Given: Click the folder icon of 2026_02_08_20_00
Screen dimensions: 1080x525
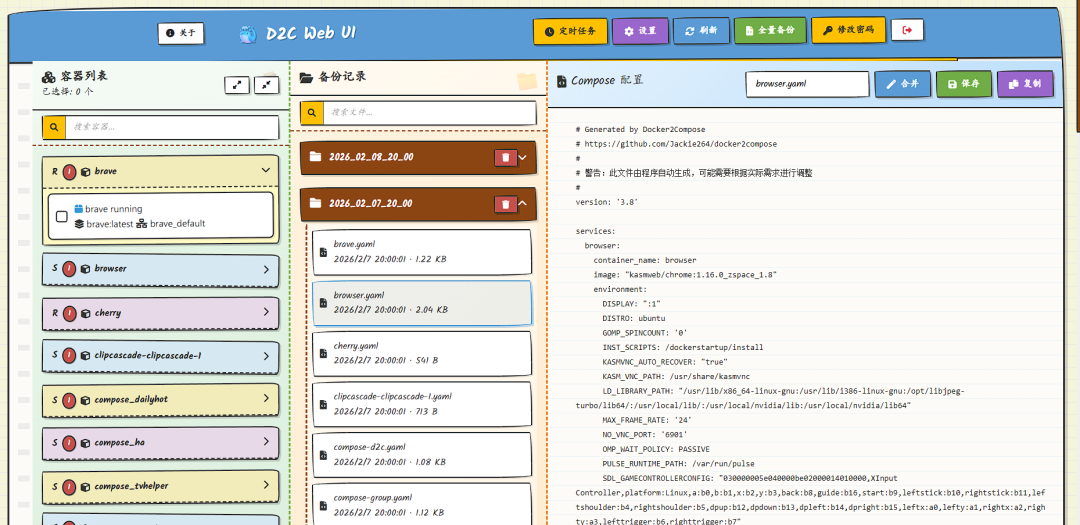Looking at the screenshot, I should [316, 157].
